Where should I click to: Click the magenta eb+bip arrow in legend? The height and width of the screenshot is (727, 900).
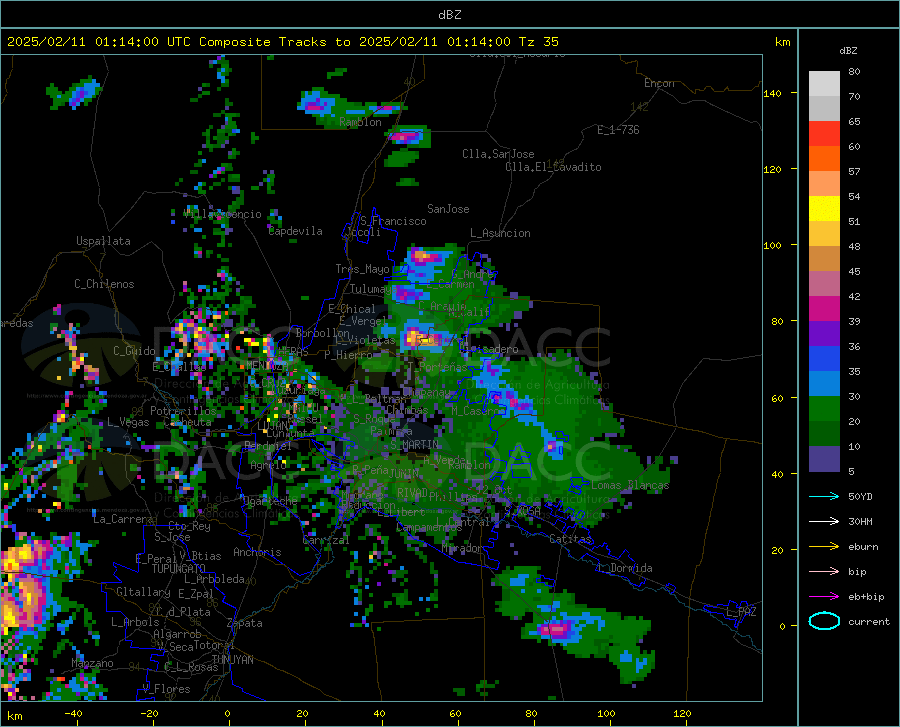[824, 597]
